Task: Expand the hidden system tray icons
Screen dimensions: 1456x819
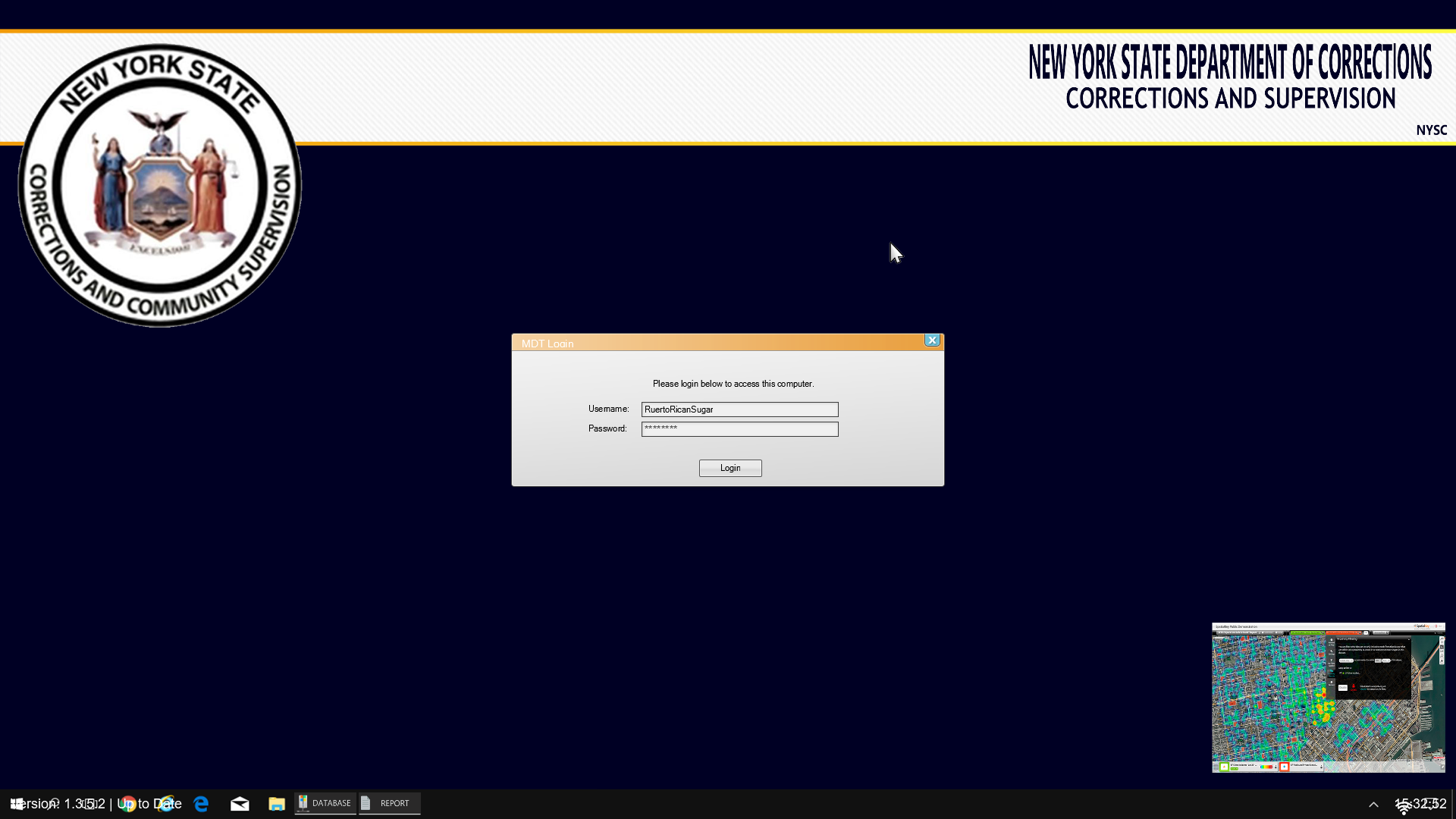Action: 1373,805
